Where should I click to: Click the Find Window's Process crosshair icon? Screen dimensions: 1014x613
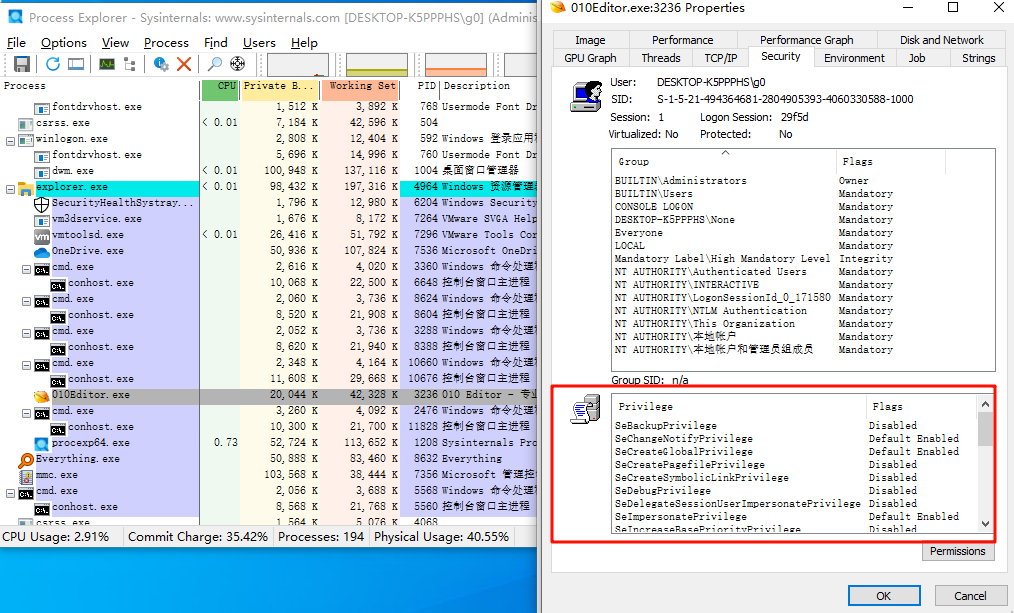(237, 64)
